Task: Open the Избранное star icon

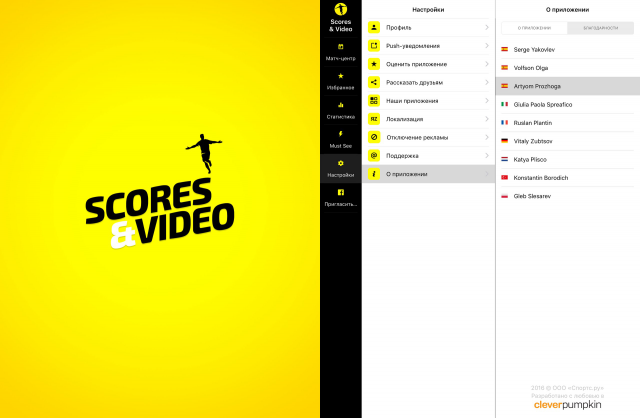Action: tap(340, 76)
